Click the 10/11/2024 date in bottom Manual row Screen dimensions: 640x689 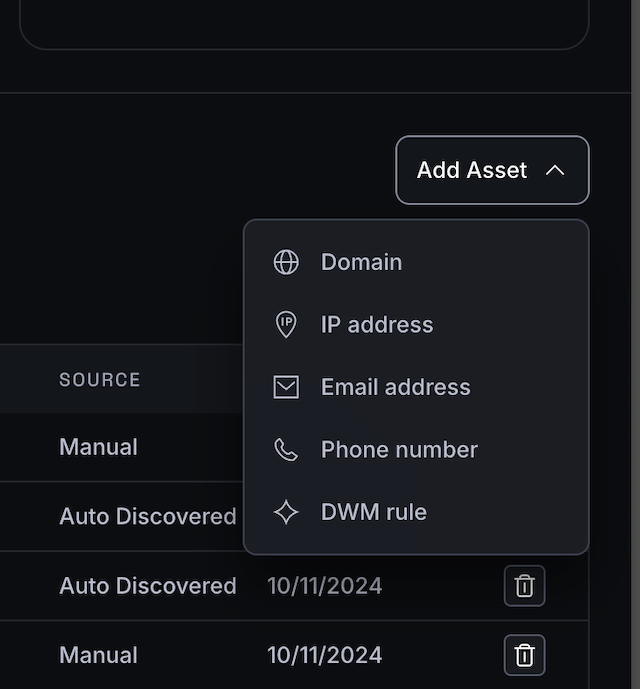(x=325, y=655)
